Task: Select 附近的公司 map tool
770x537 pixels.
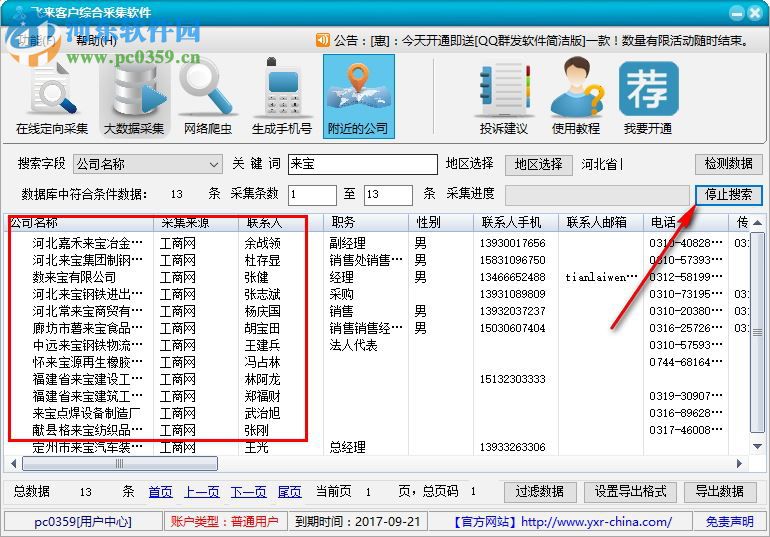Action: [x=358, y=96]
